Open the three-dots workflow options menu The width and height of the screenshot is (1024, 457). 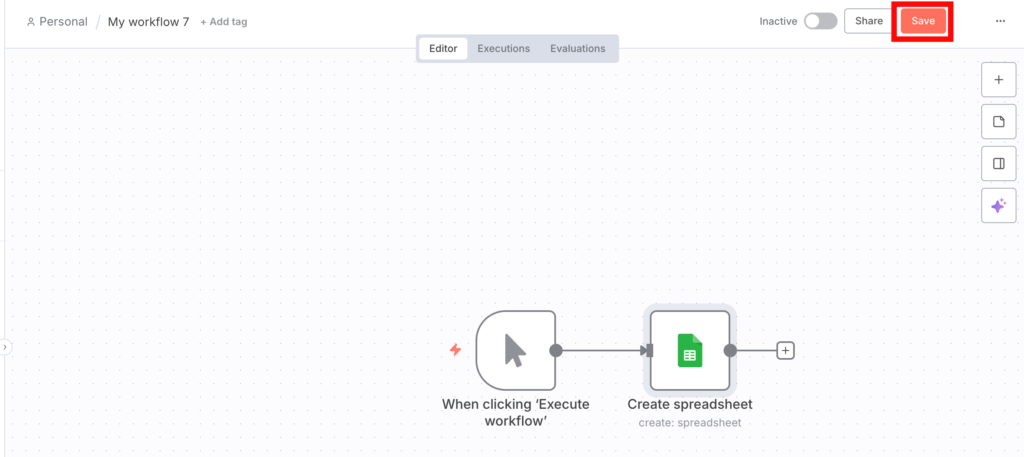point(1000,21)
